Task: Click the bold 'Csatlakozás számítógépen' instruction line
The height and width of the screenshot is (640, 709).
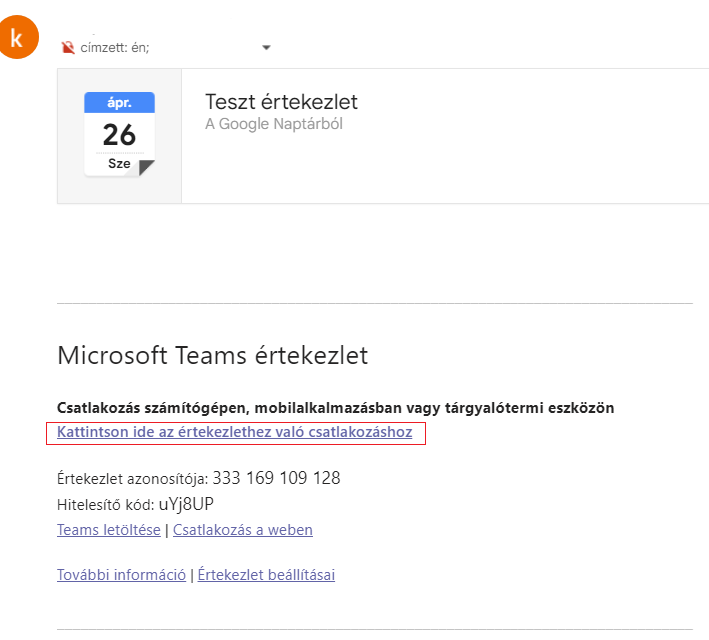Action: (x=336, y=408)
